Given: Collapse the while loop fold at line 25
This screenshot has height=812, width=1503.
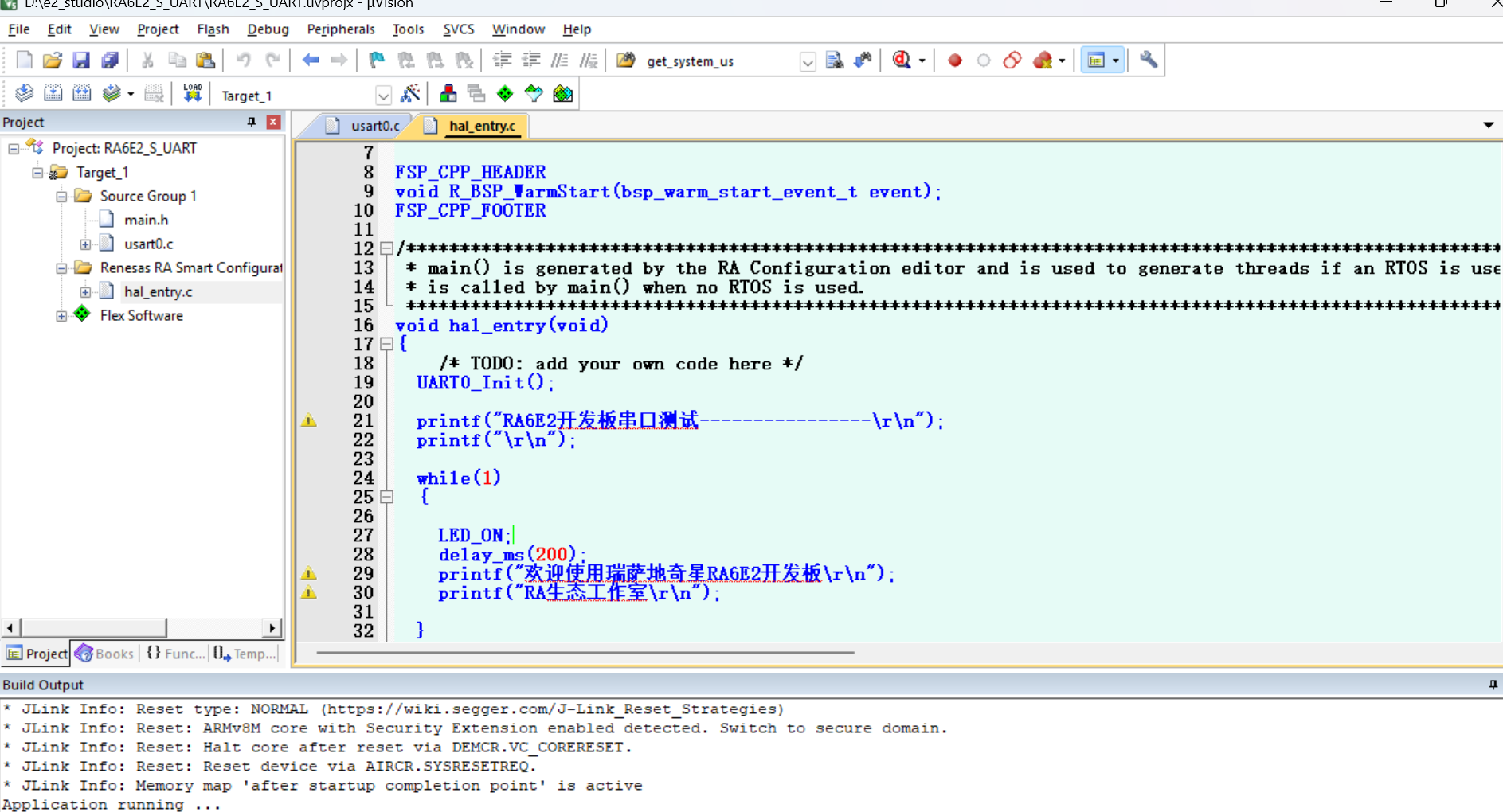Looking at the screenshot, I should pyautogui.click(x=386, y=497).
